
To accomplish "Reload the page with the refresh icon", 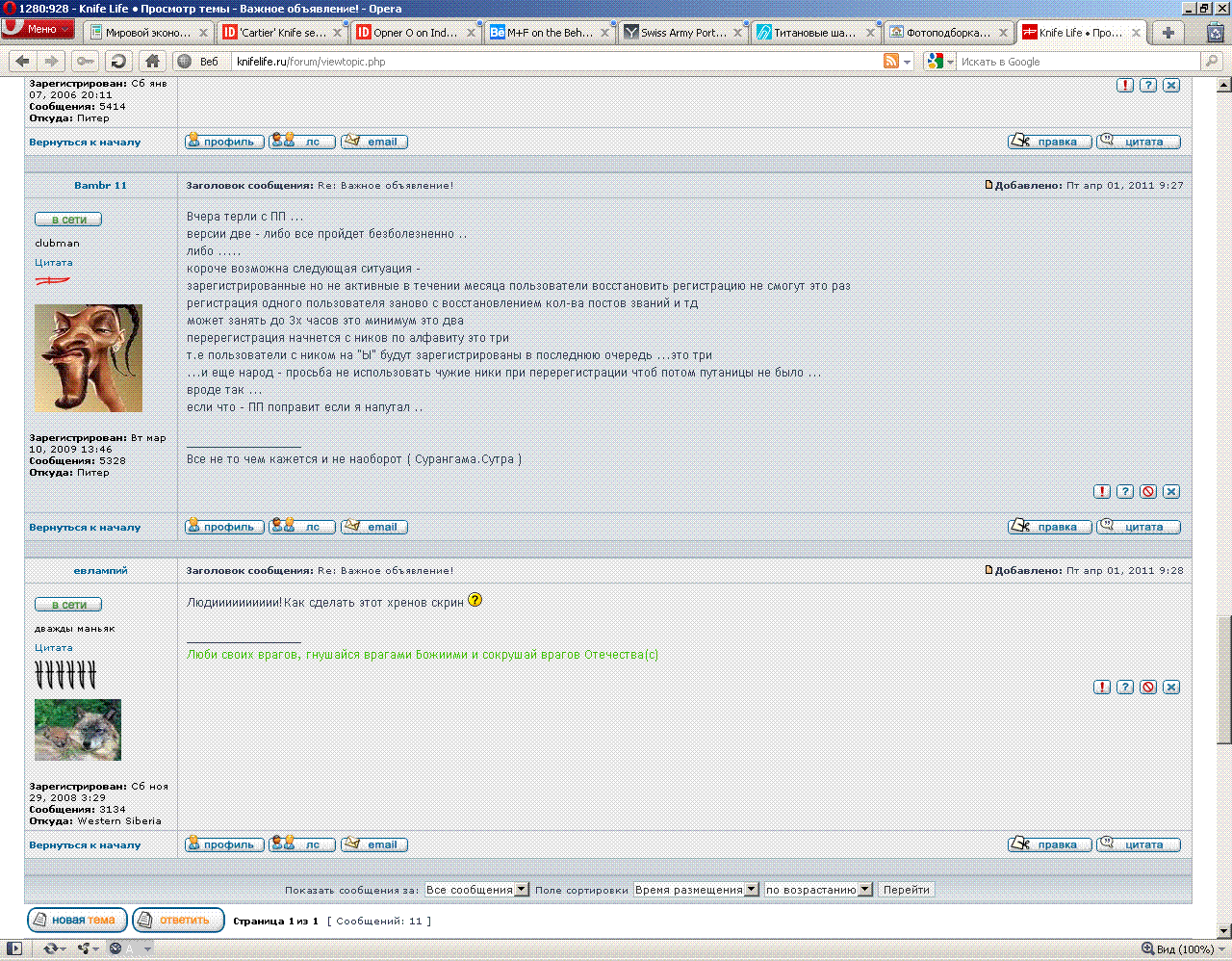I will point(118,61).
